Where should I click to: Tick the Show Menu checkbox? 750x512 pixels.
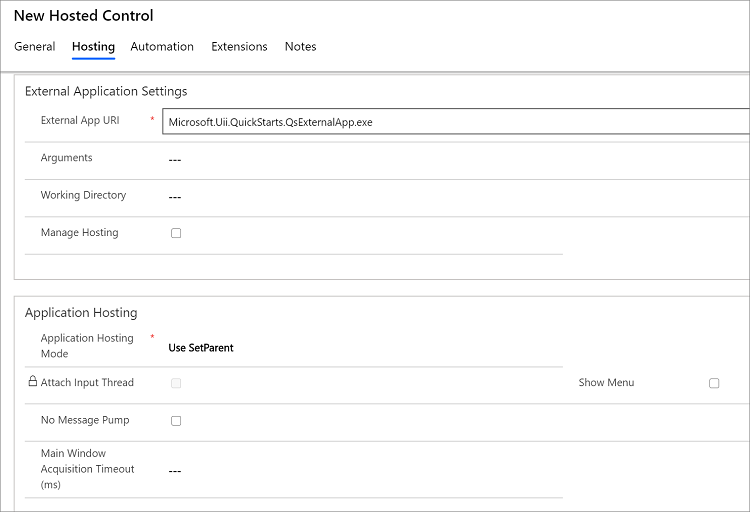click(714, 383)
